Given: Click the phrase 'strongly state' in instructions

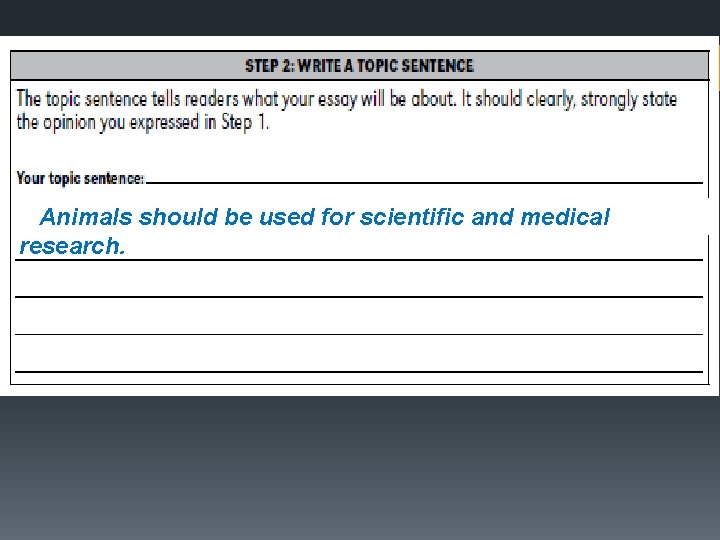Looking at the screenshot, I should coord(629,100).
